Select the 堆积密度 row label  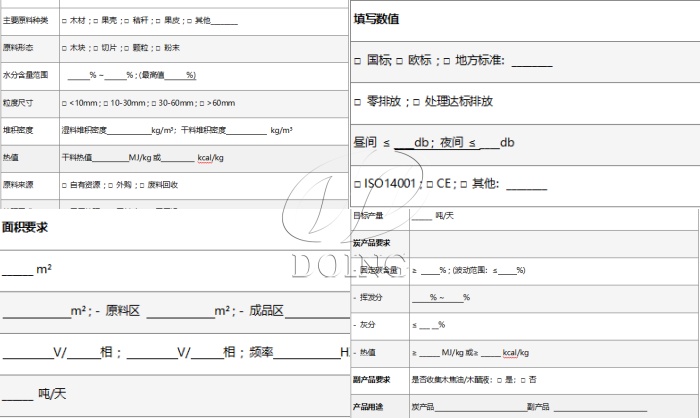click(x=18, y=130)
